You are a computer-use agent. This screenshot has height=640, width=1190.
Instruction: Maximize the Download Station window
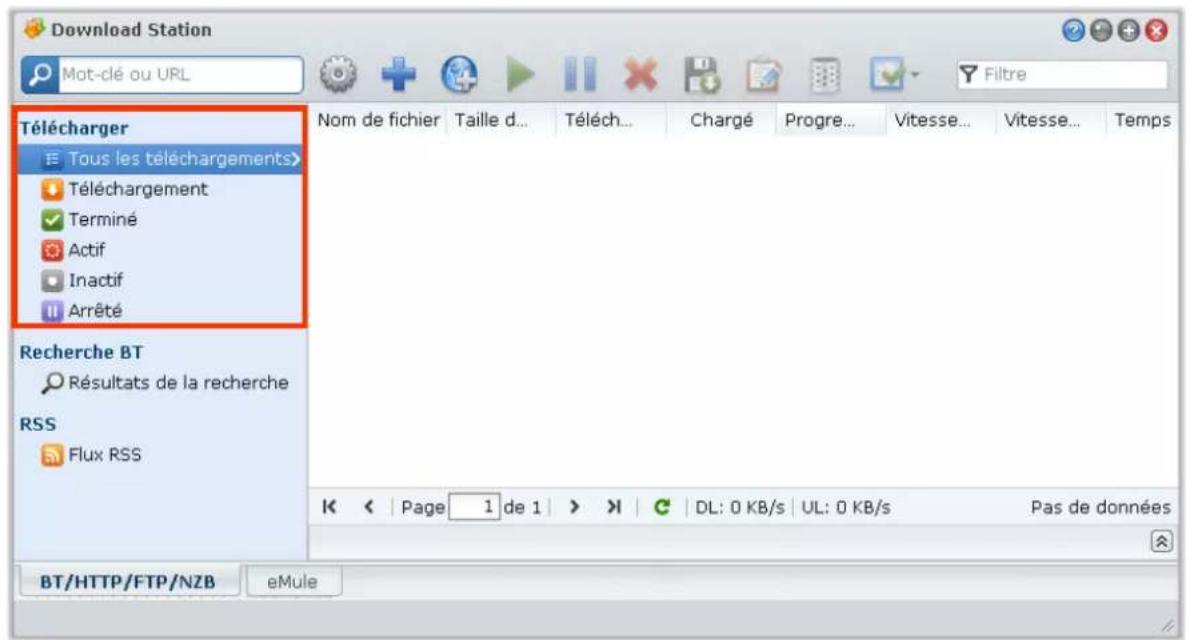click(x=1129, y=30)
